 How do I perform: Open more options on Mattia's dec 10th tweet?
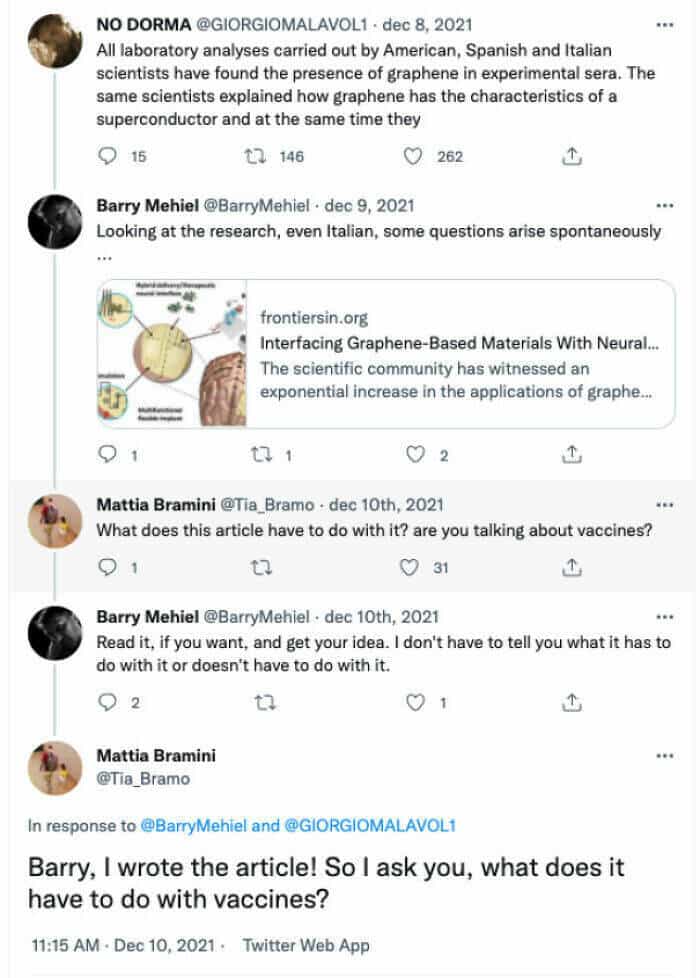click(665, 505)
